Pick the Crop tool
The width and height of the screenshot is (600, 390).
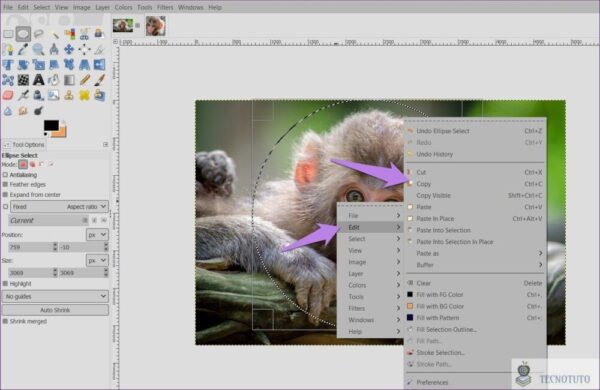(x=99, y=49)
